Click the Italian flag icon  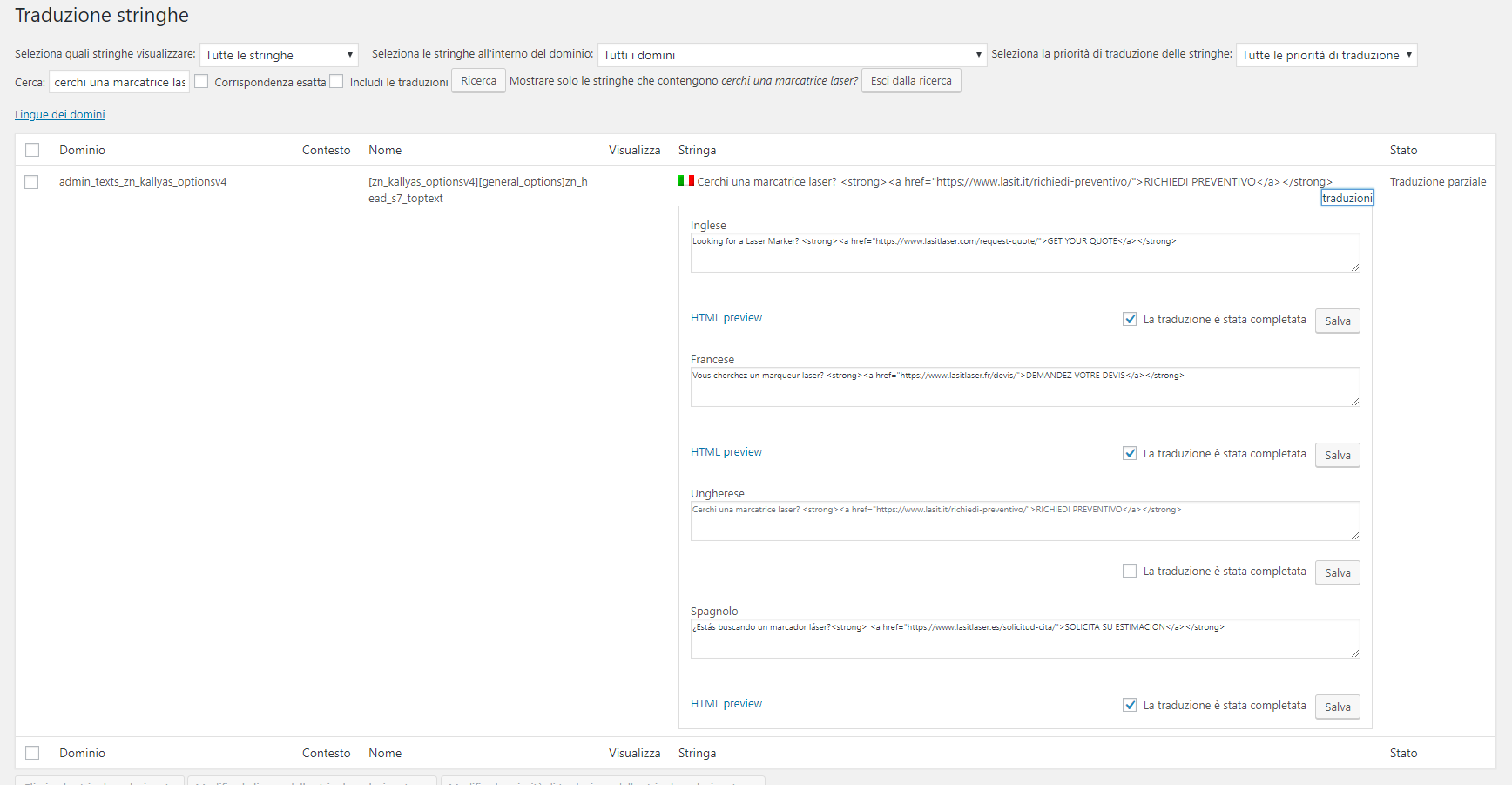coord(686,181)
